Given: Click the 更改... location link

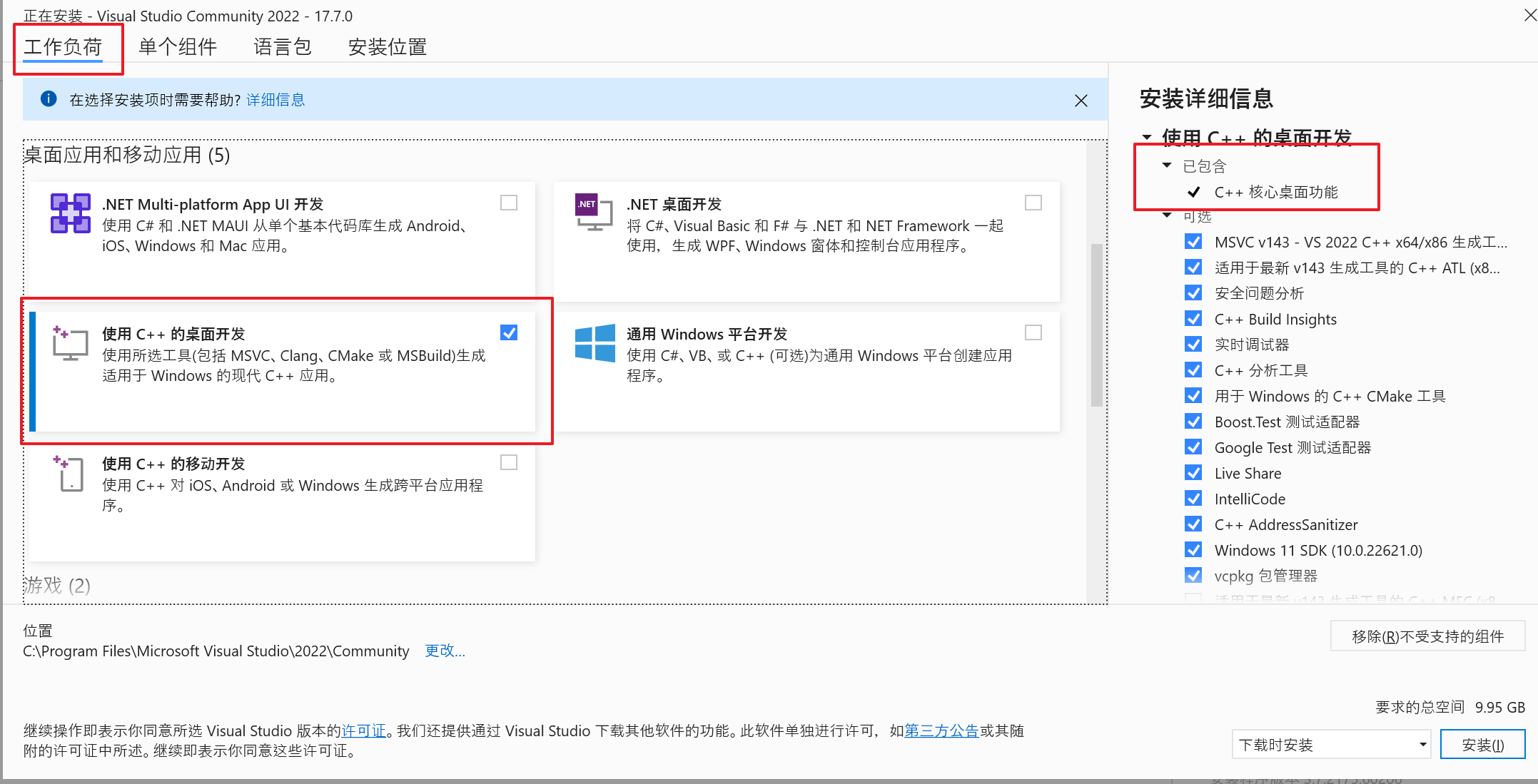Looking at the screenshot, I should (445, 651).
